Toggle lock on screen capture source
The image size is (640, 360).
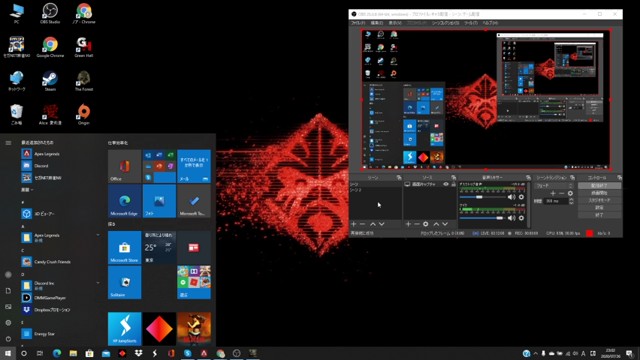click(453, 184)
